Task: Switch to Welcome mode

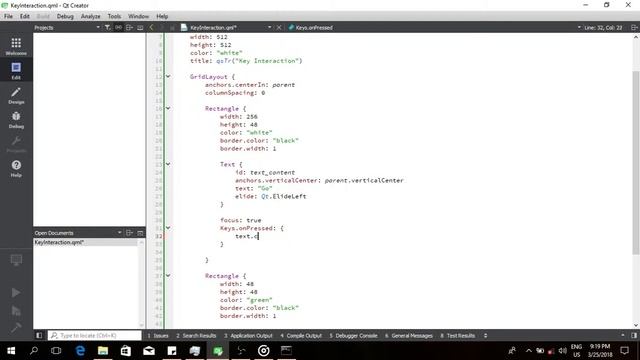Action: point(16,46)
